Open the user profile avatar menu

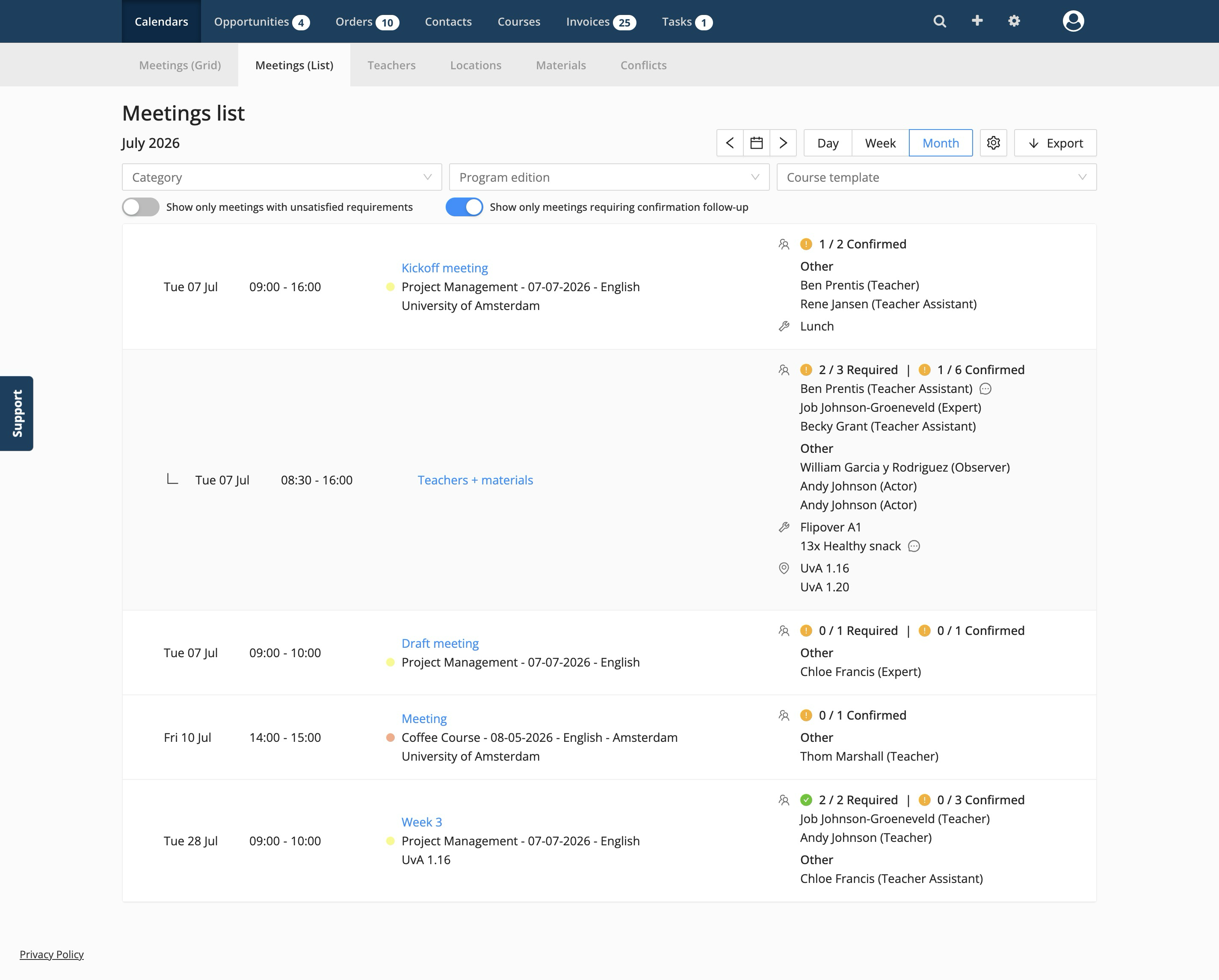[x=1073, y=21]
